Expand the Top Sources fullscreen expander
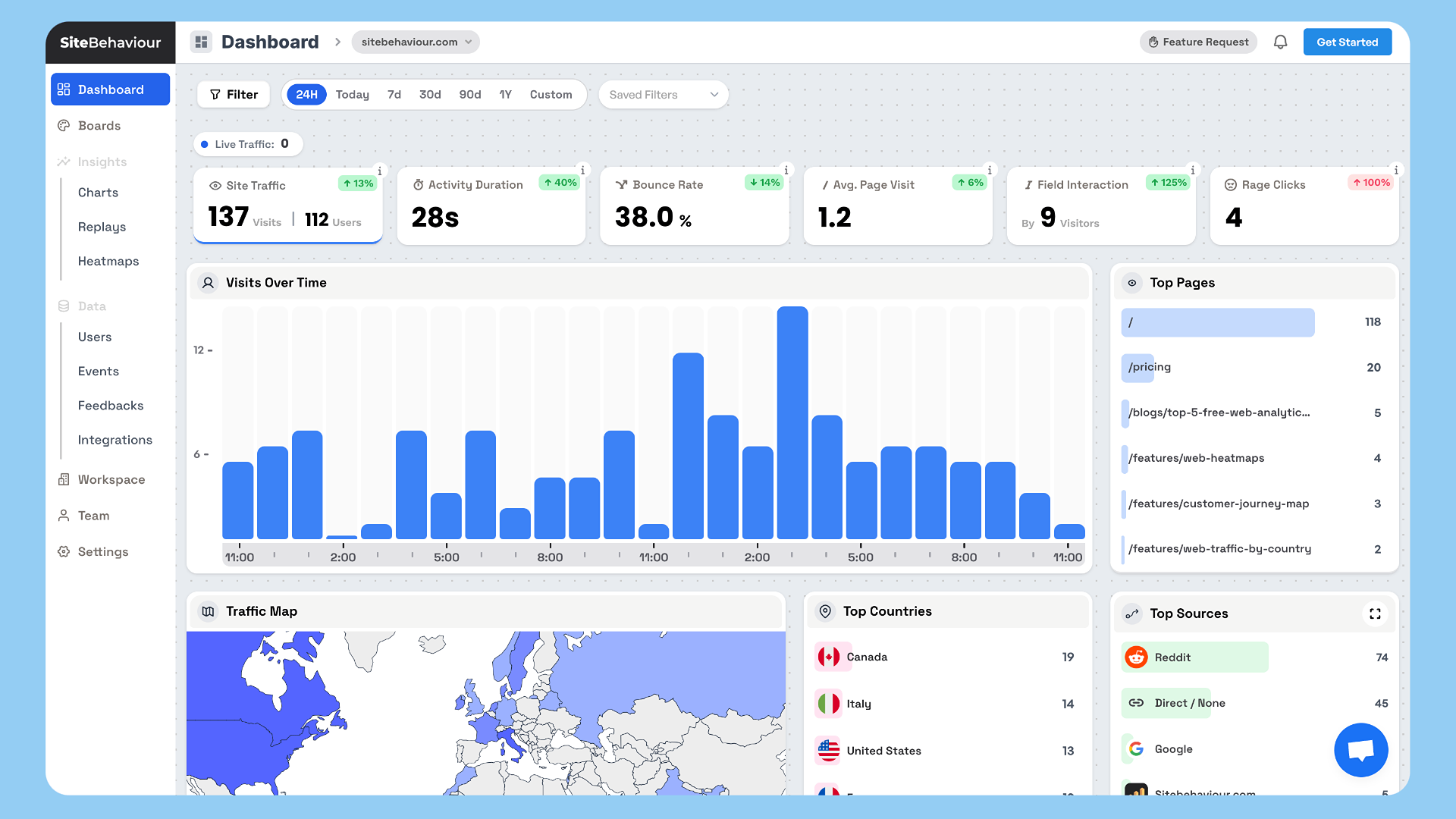This screenshot has width=1456, height=819. point(1375,613)
